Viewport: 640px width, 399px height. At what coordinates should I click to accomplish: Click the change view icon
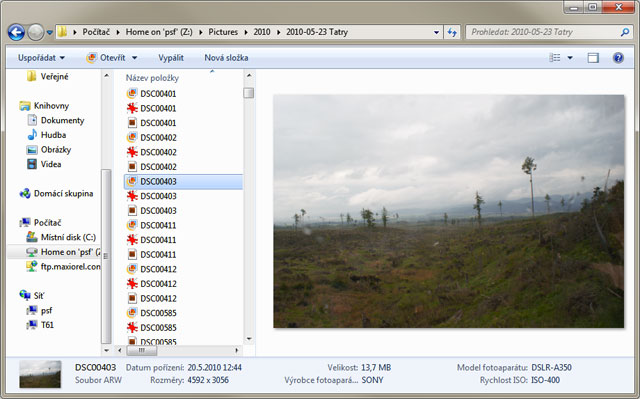555,58
